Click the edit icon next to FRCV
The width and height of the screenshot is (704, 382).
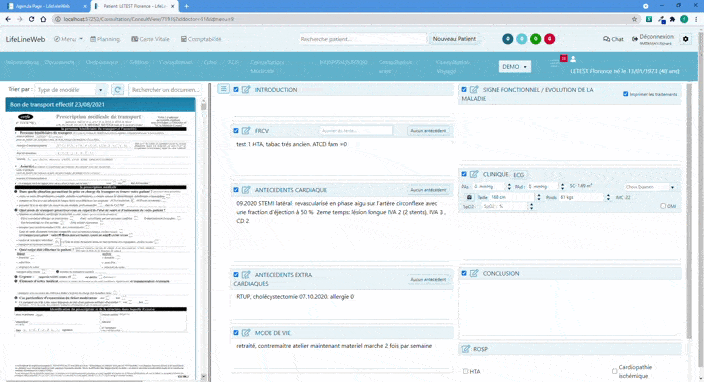point(246,131)
